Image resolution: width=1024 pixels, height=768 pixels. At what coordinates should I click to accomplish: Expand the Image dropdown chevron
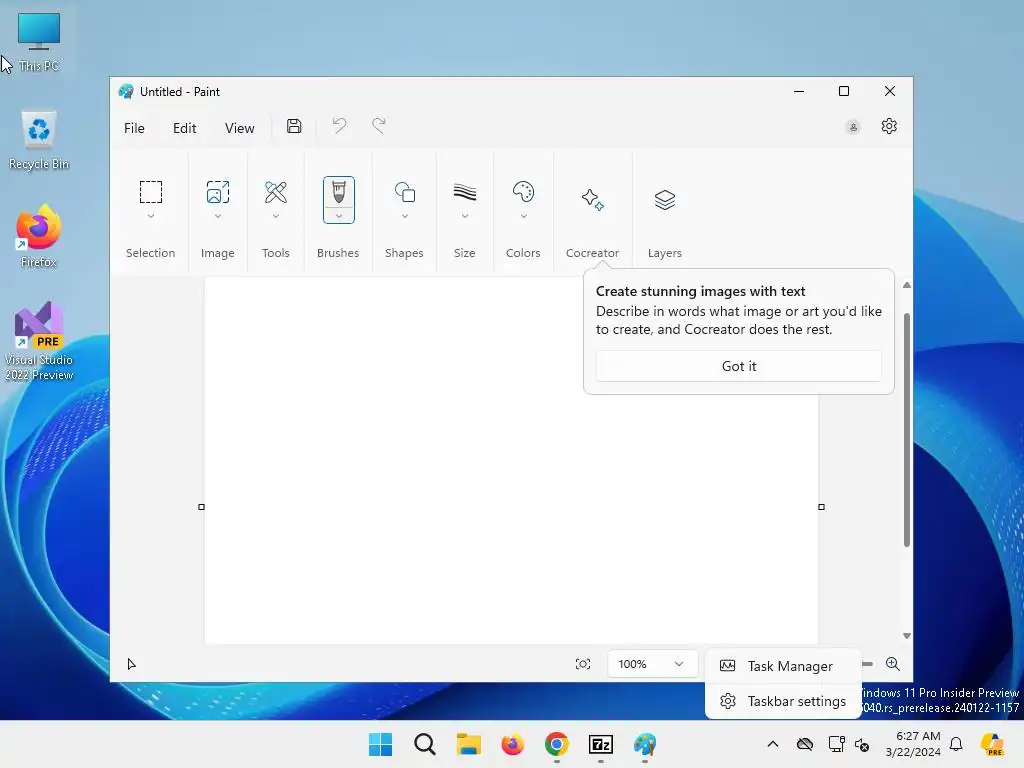point(217,216)
